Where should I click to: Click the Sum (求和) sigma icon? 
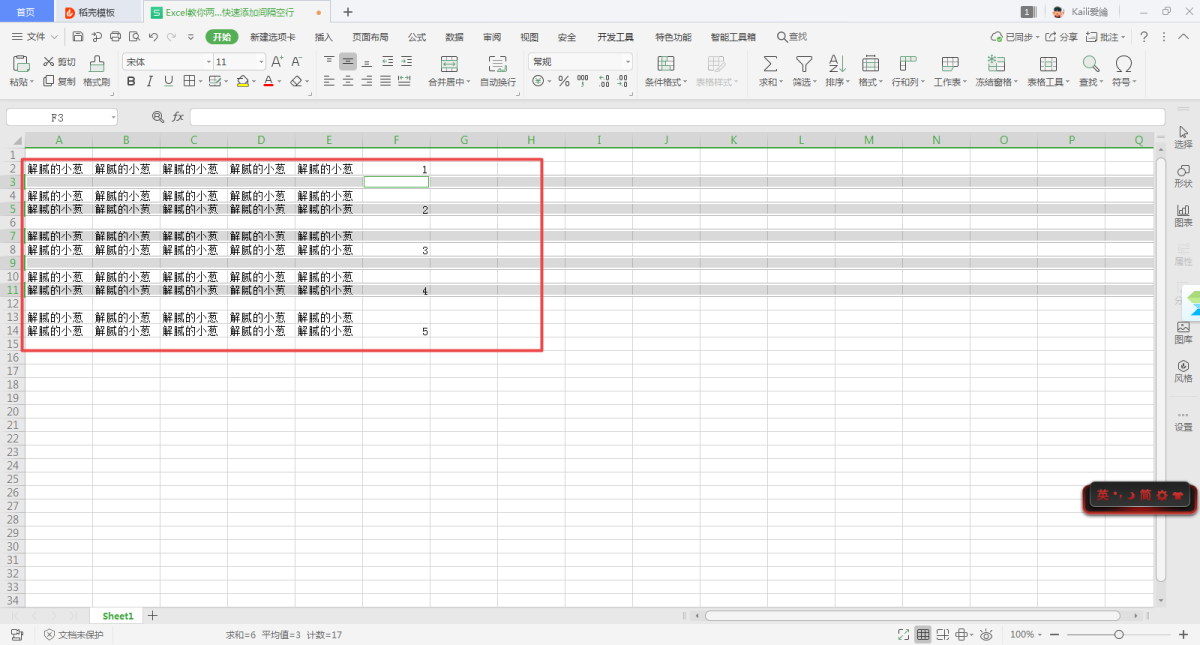click(x=770, y=64)
